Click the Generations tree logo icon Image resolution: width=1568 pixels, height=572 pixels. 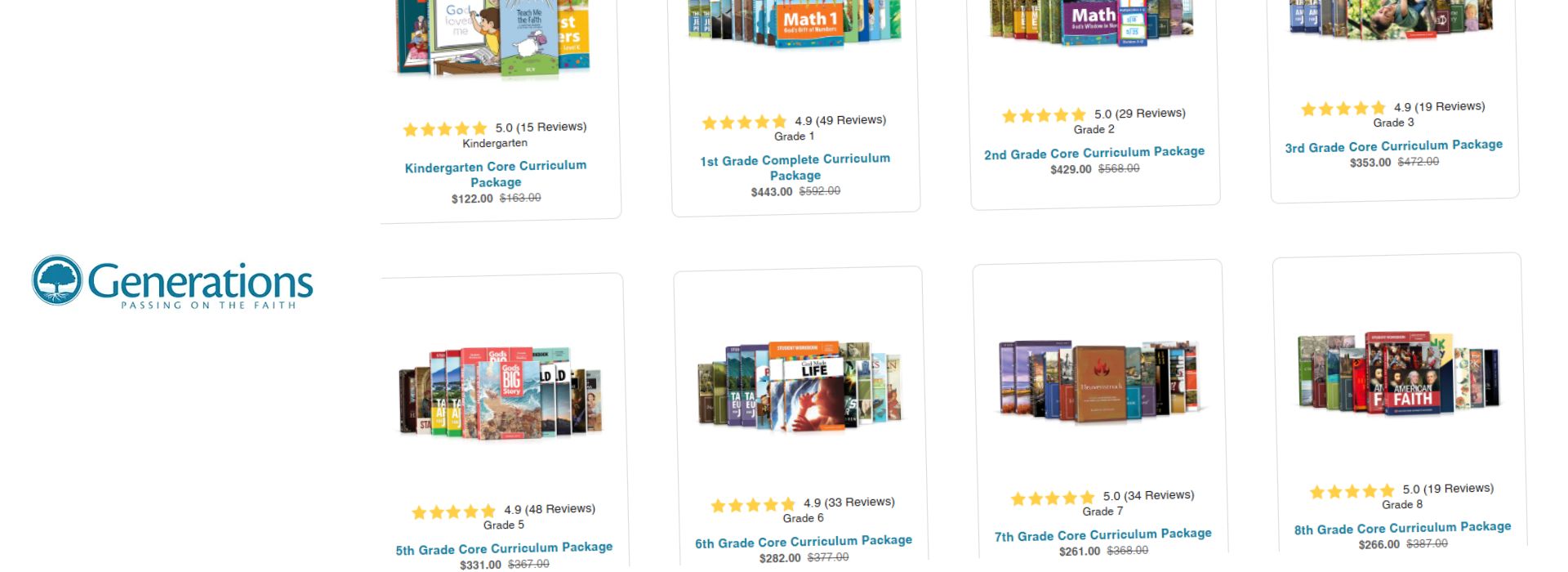[x=57, y=280]
